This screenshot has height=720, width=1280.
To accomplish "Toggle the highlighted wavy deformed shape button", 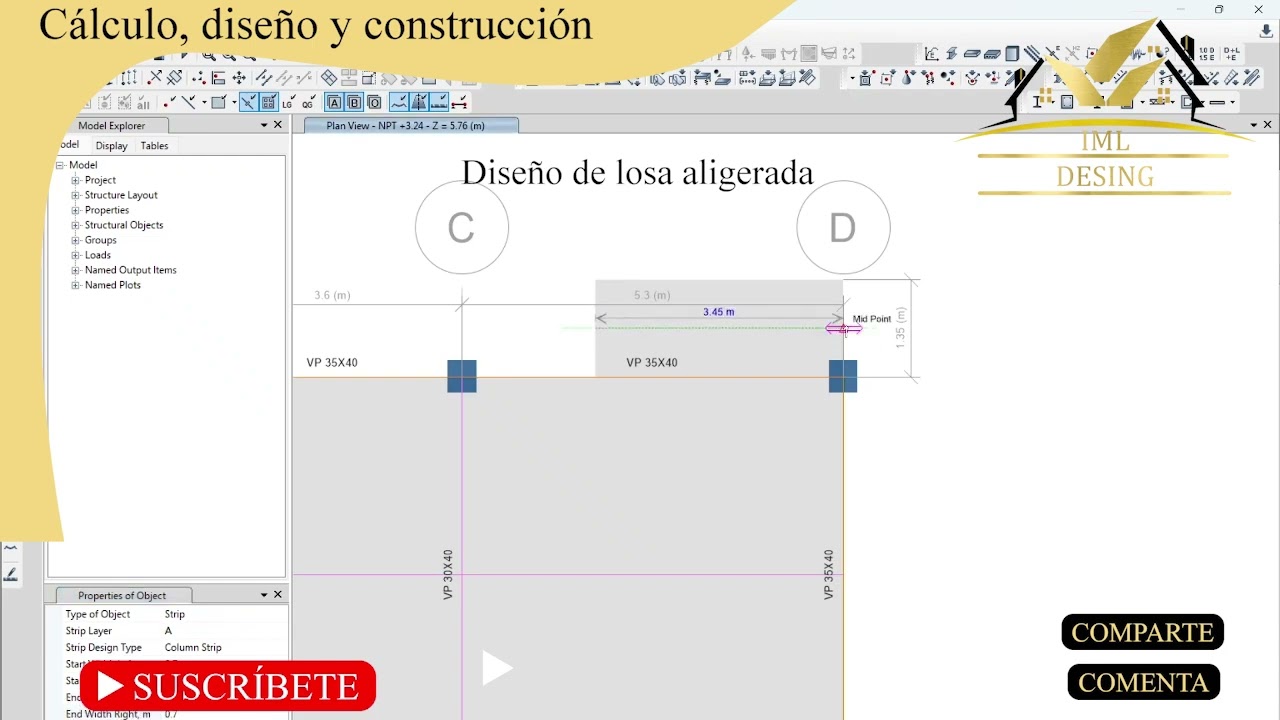I will pos(399,102).
